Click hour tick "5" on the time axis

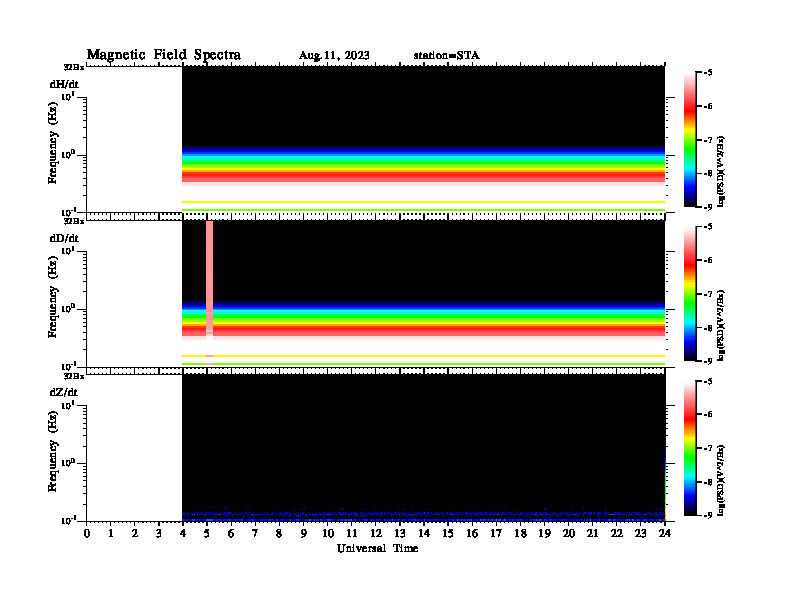(207, 533)
